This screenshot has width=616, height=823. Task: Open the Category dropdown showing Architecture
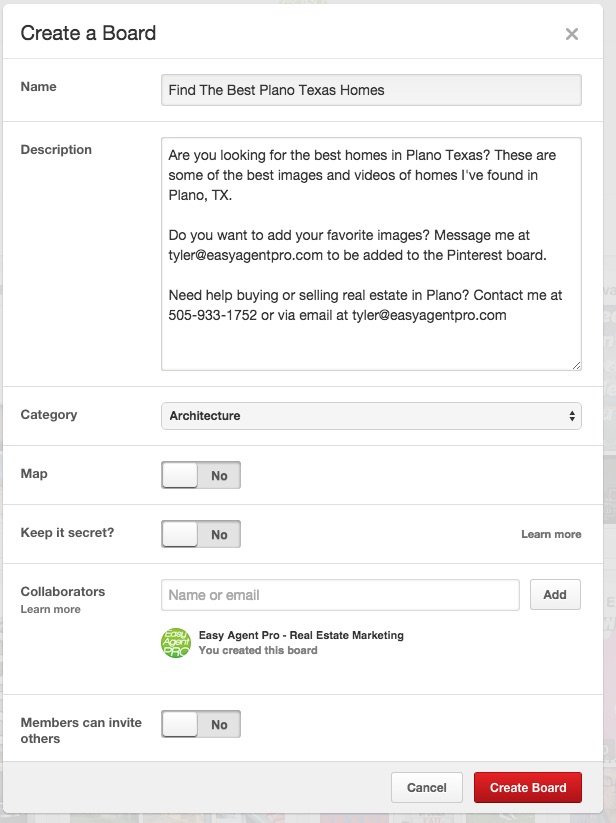pyautogui.click(x=371, y=416)
